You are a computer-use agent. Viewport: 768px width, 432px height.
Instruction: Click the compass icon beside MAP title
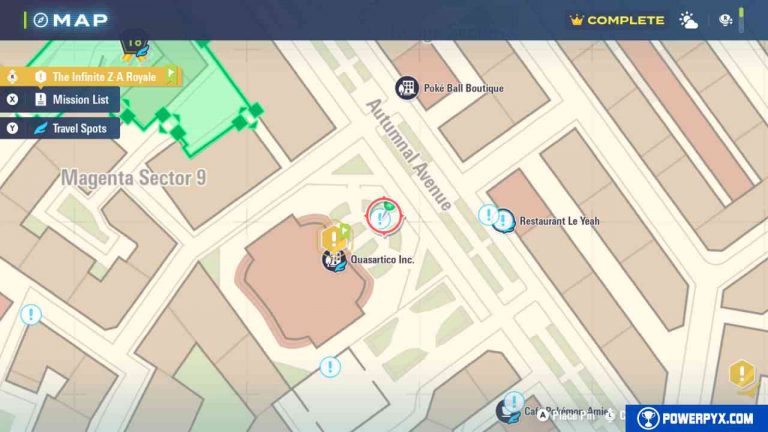[x=40, y=20]
